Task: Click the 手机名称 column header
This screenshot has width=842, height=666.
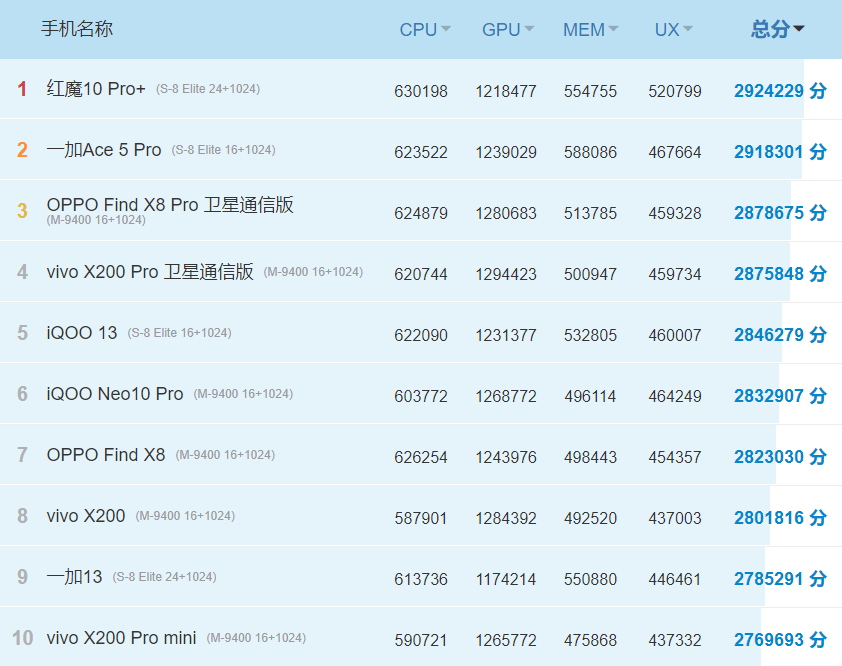Action: 77,29
